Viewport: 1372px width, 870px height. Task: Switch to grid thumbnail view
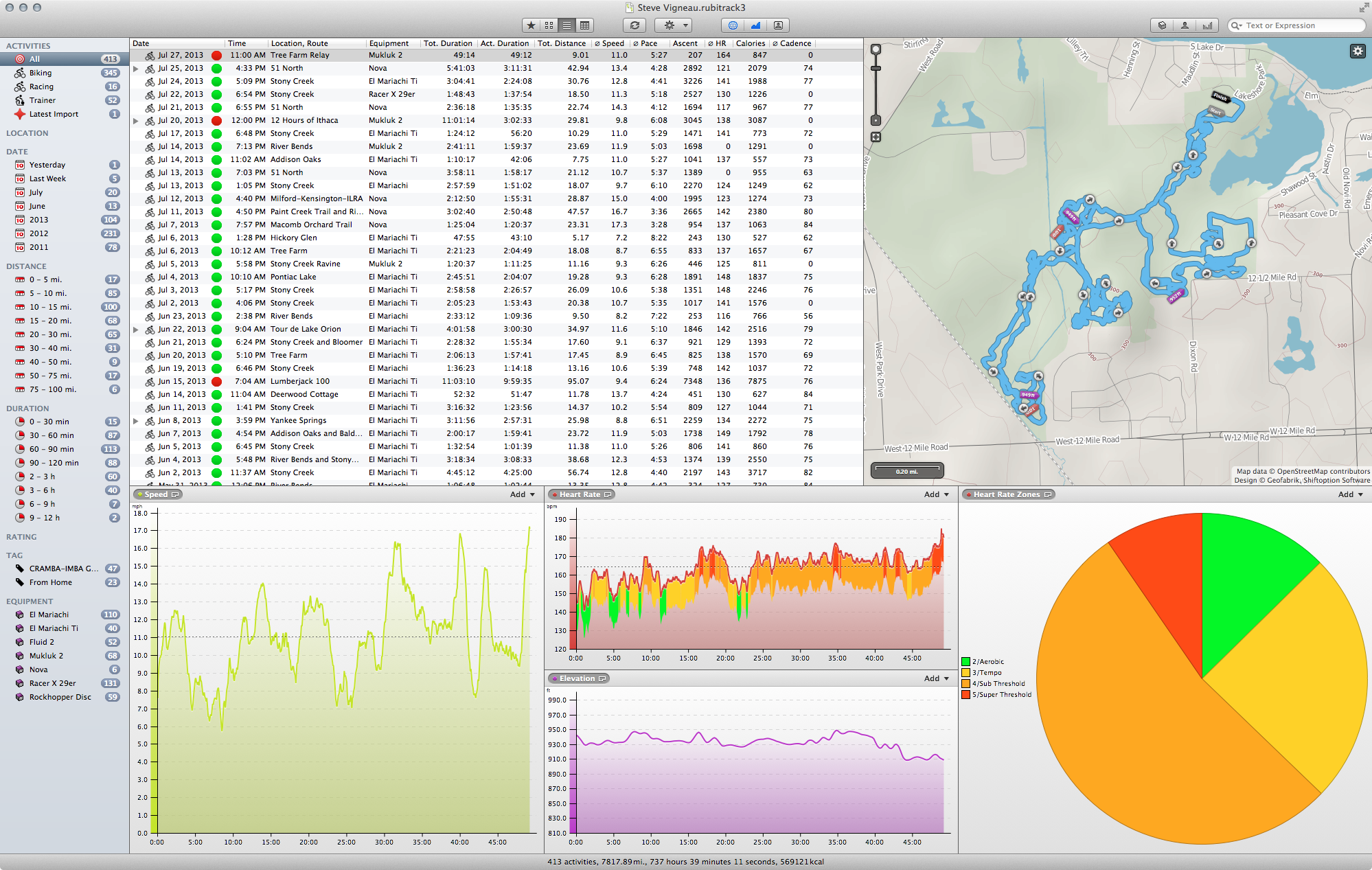click(x=549, y=25)
